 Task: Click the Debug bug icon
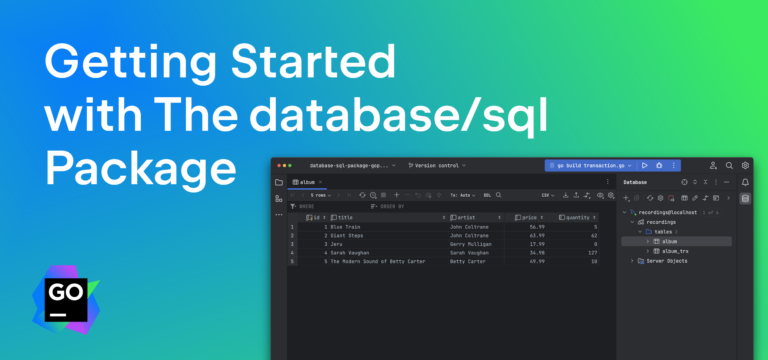click(x=659, y=166)
